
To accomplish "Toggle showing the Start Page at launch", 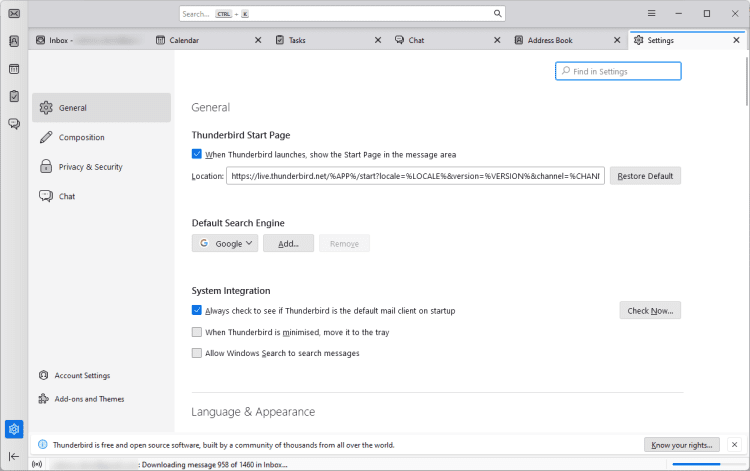I will (x=197, y=154).
